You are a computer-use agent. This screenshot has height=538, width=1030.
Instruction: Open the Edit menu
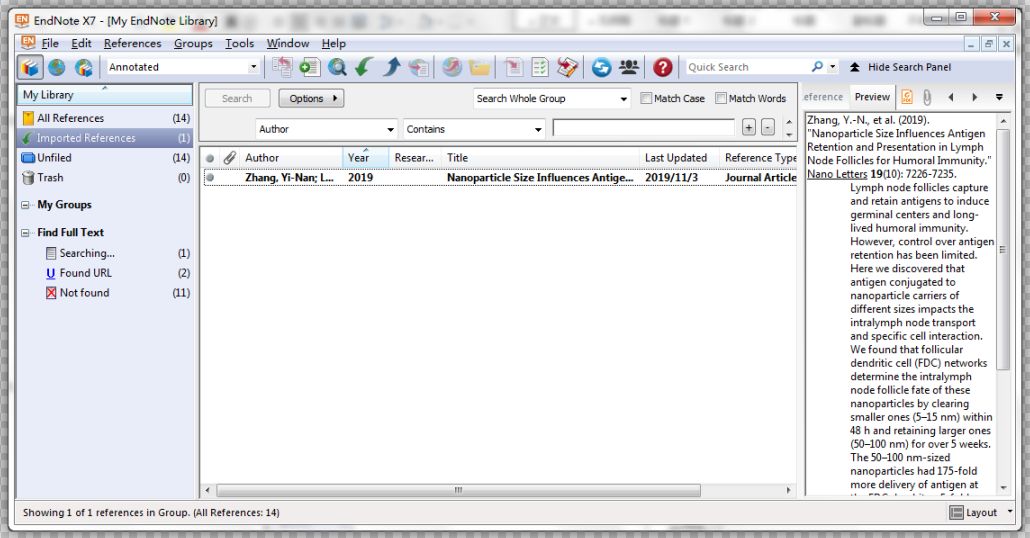(81, 43)
